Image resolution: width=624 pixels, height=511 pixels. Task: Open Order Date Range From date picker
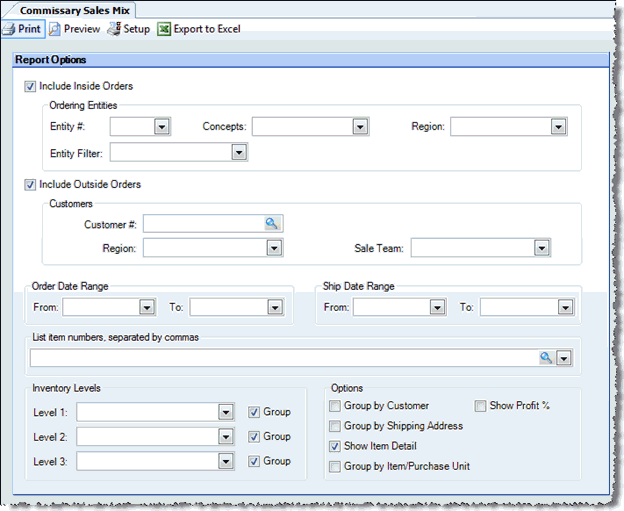tap(147, 308)
